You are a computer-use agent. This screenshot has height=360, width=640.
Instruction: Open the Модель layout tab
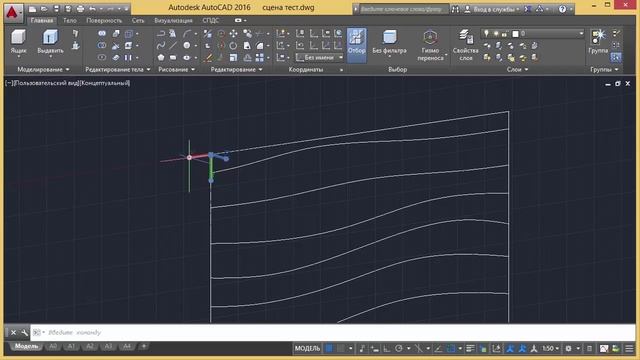tap(27, 347)
